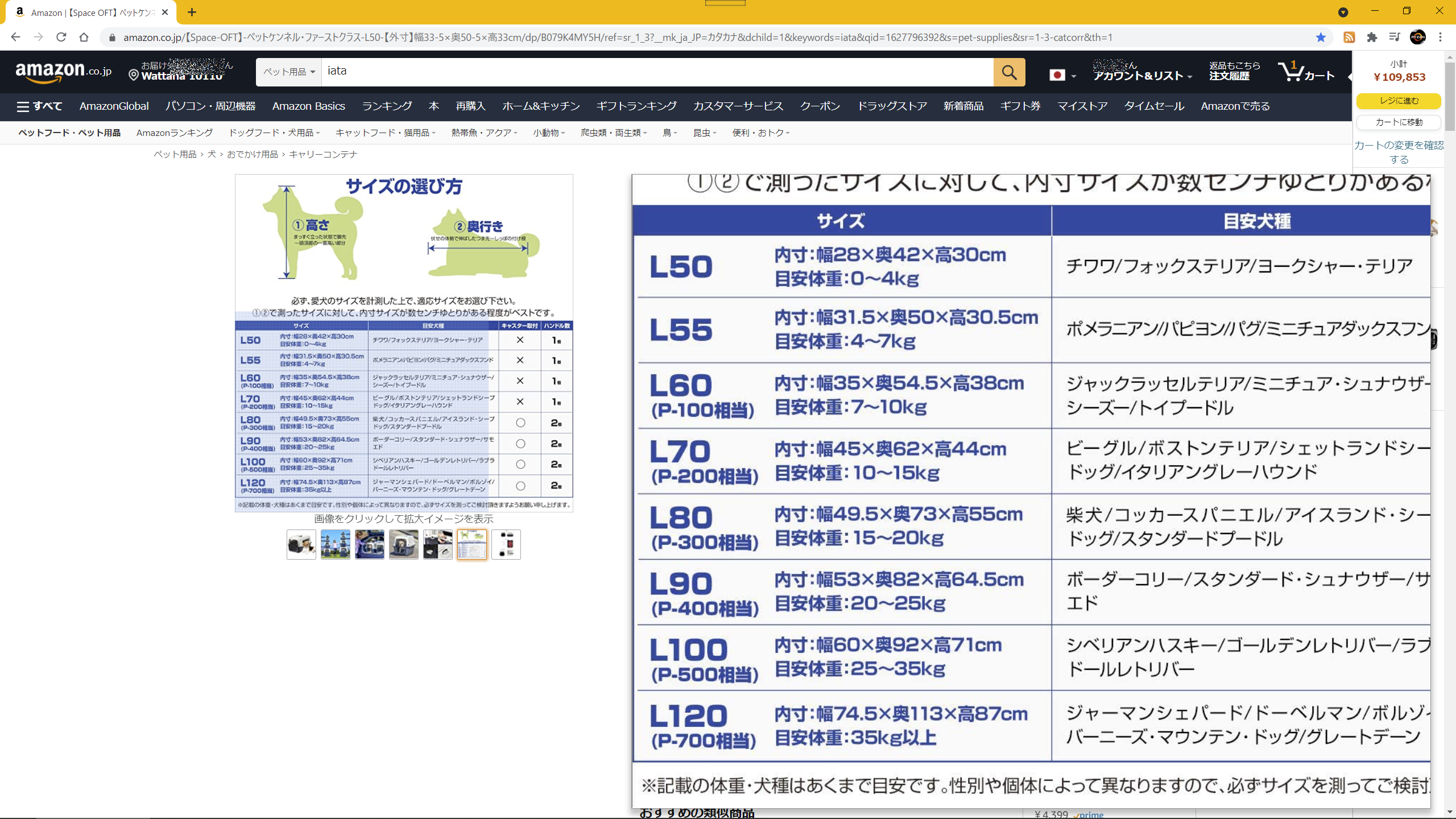Open the ペット用品 search category dropdown
Viewport: 1456px width, 819px height.
click(x=289, y=72)
